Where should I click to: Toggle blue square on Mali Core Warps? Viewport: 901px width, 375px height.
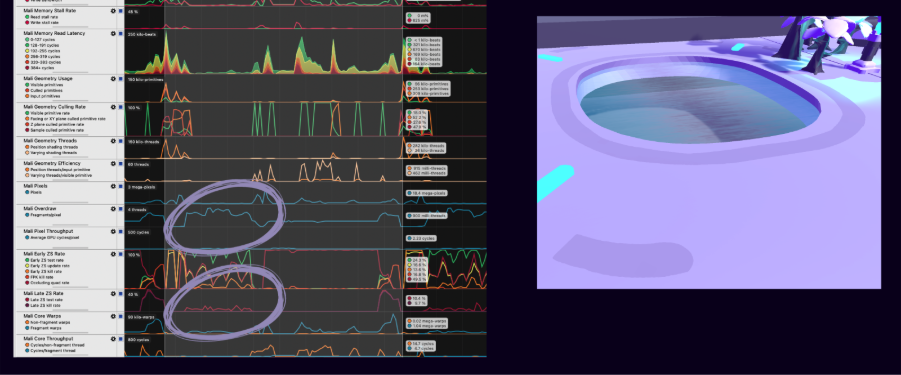tap(121, 316)
